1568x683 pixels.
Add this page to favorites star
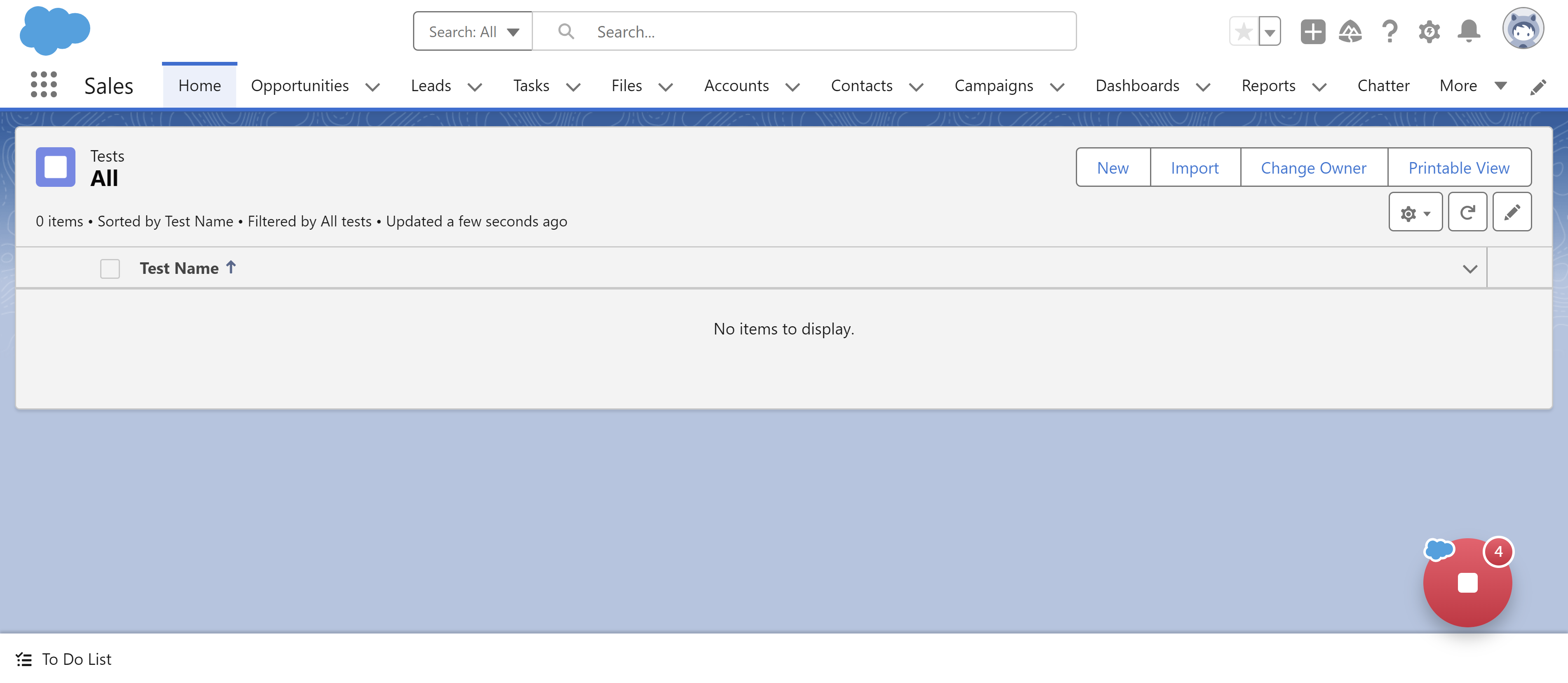tap(1244, 32)
